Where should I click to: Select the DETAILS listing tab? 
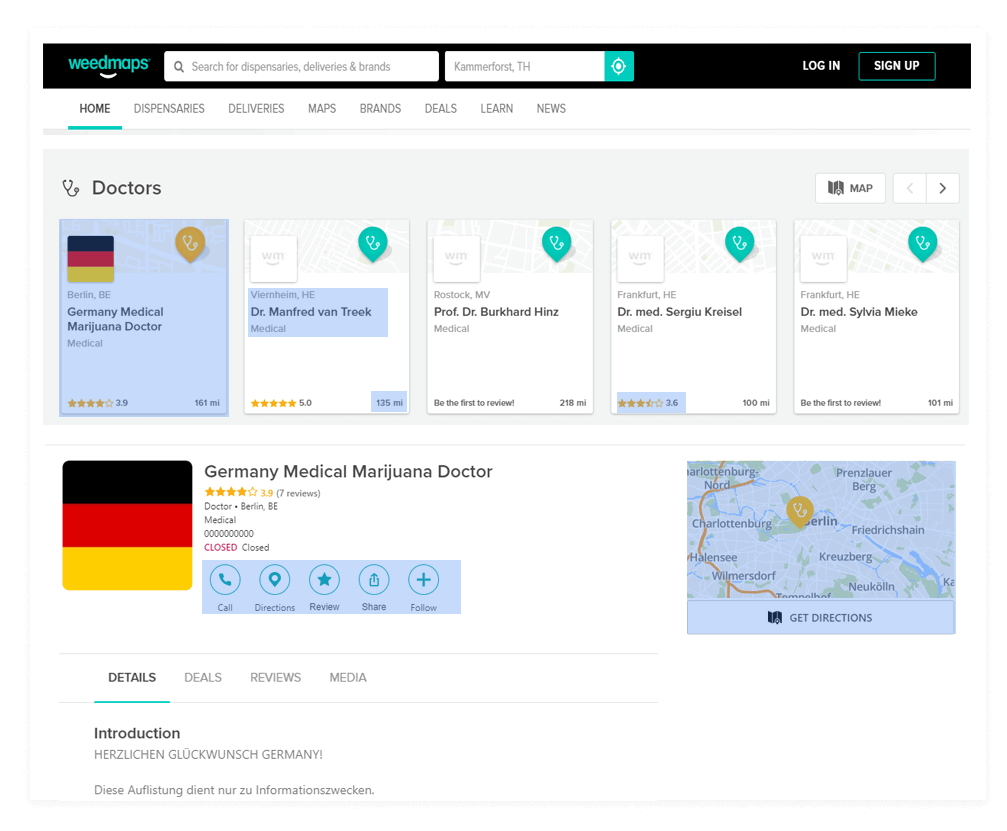(132, 678)
